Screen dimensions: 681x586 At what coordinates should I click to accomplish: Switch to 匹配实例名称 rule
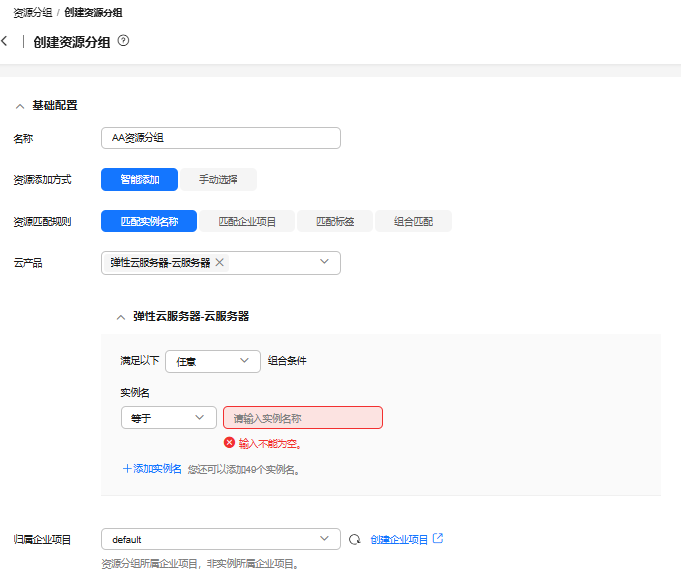pos(149,221)
